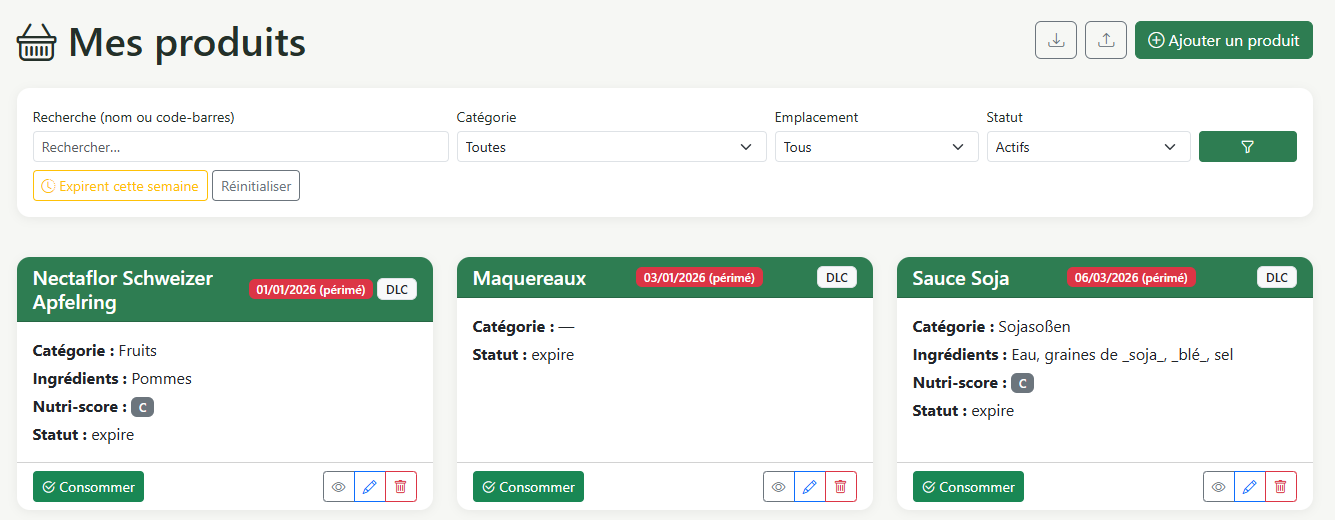
Task: Open the Emplacement dropdown
Action: 877,147
